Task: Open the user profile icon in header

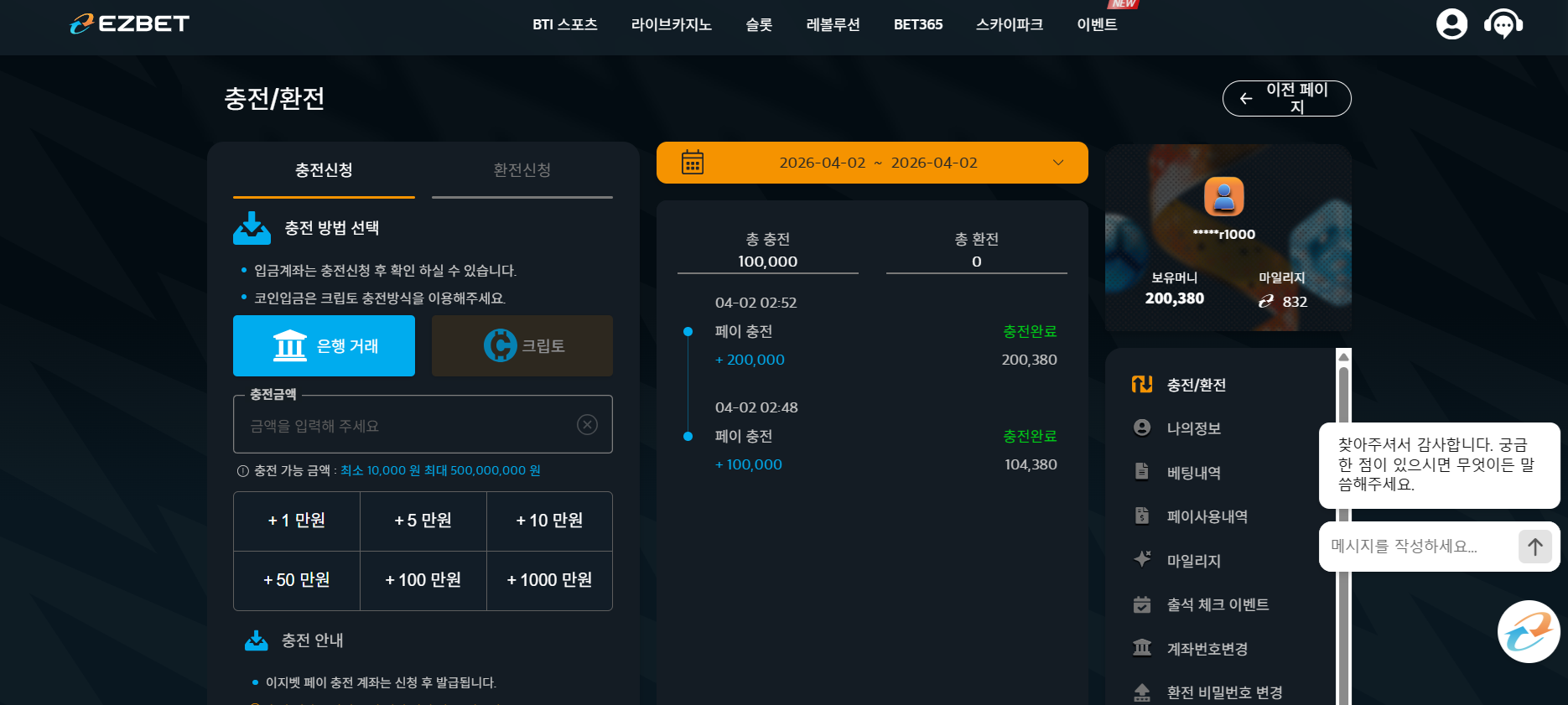Action: [x=1451, y=23]
